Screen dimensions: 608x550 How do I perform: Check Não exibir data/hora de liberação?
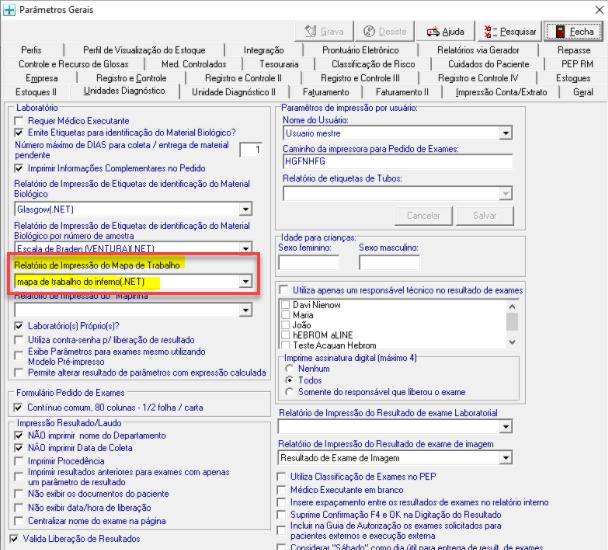(18, 508)
